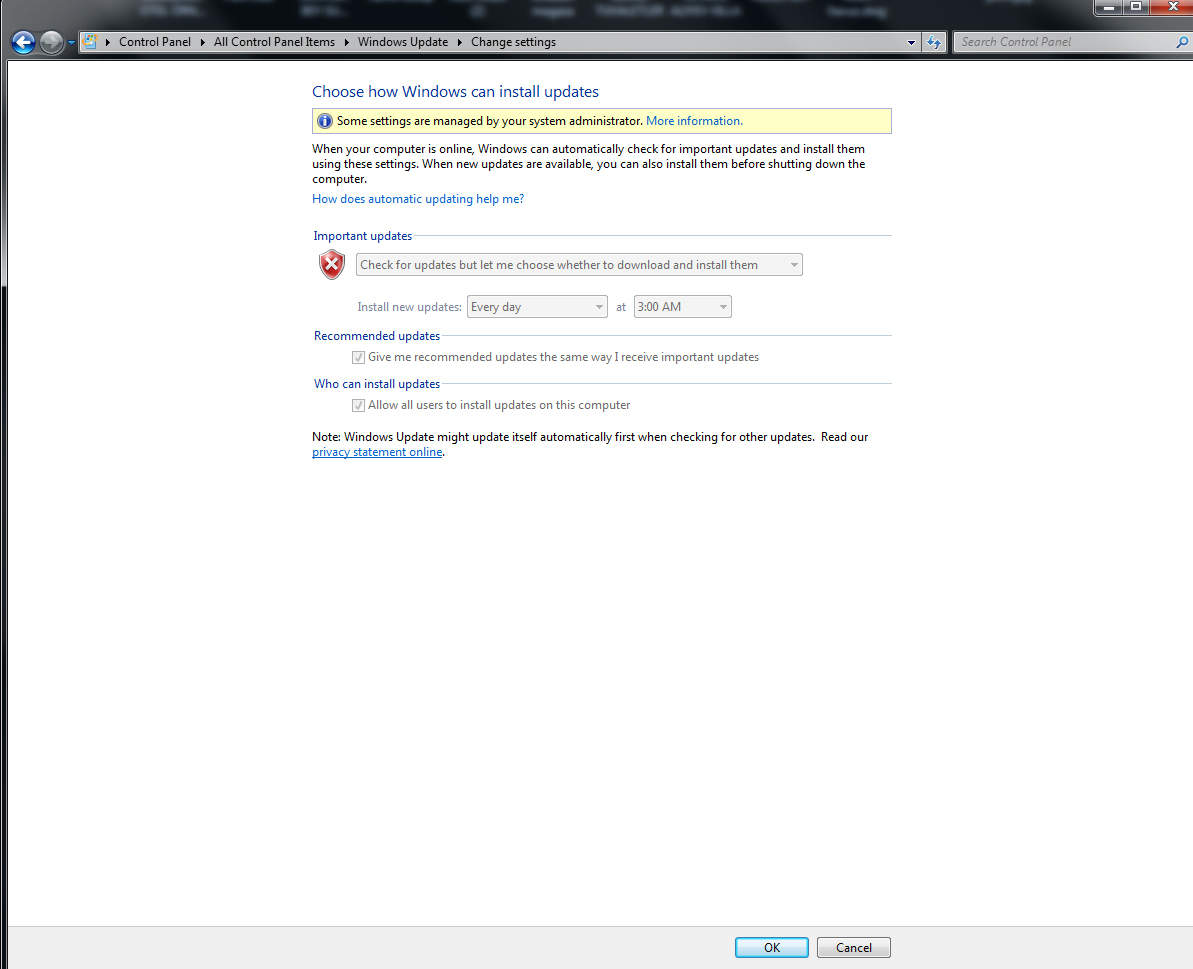Click the Back navigation arrow

[x=24, y=43]
